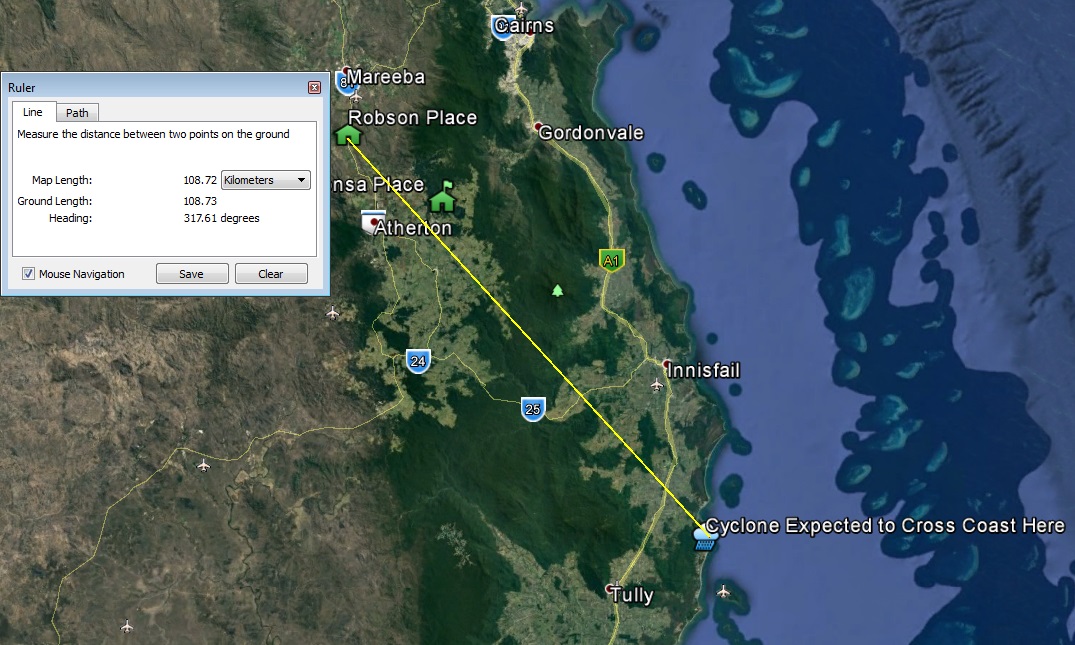Select the Tully red placemark dot

point(610,588)
